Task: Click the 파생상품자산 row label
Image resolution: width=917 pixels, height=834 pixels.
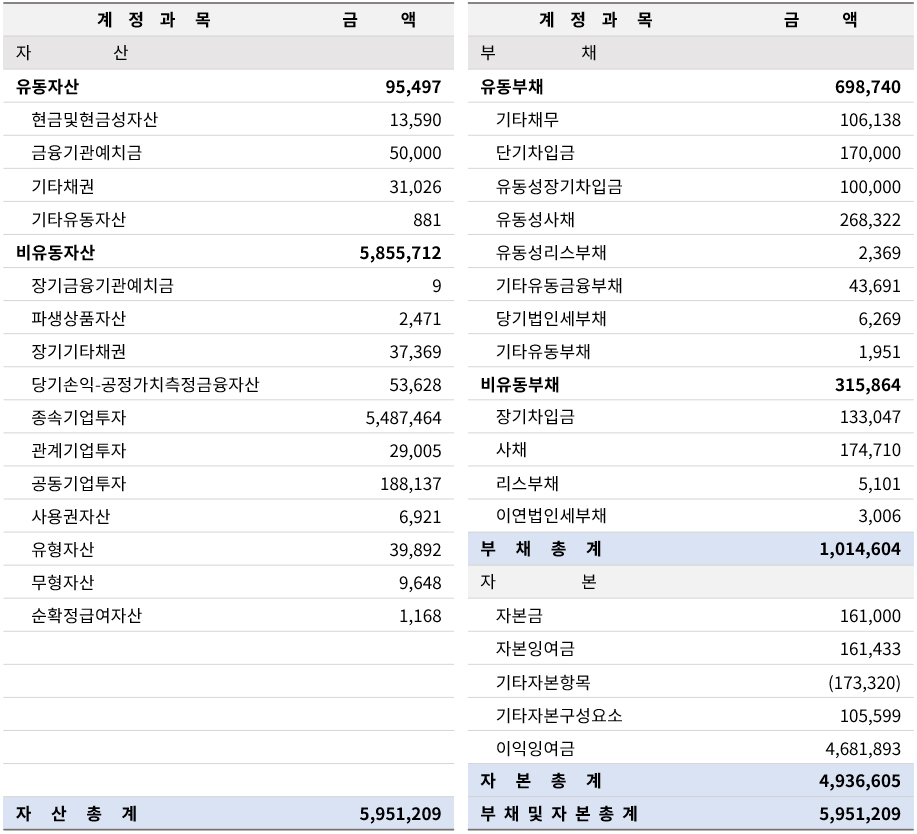Action: pos(78,319)
